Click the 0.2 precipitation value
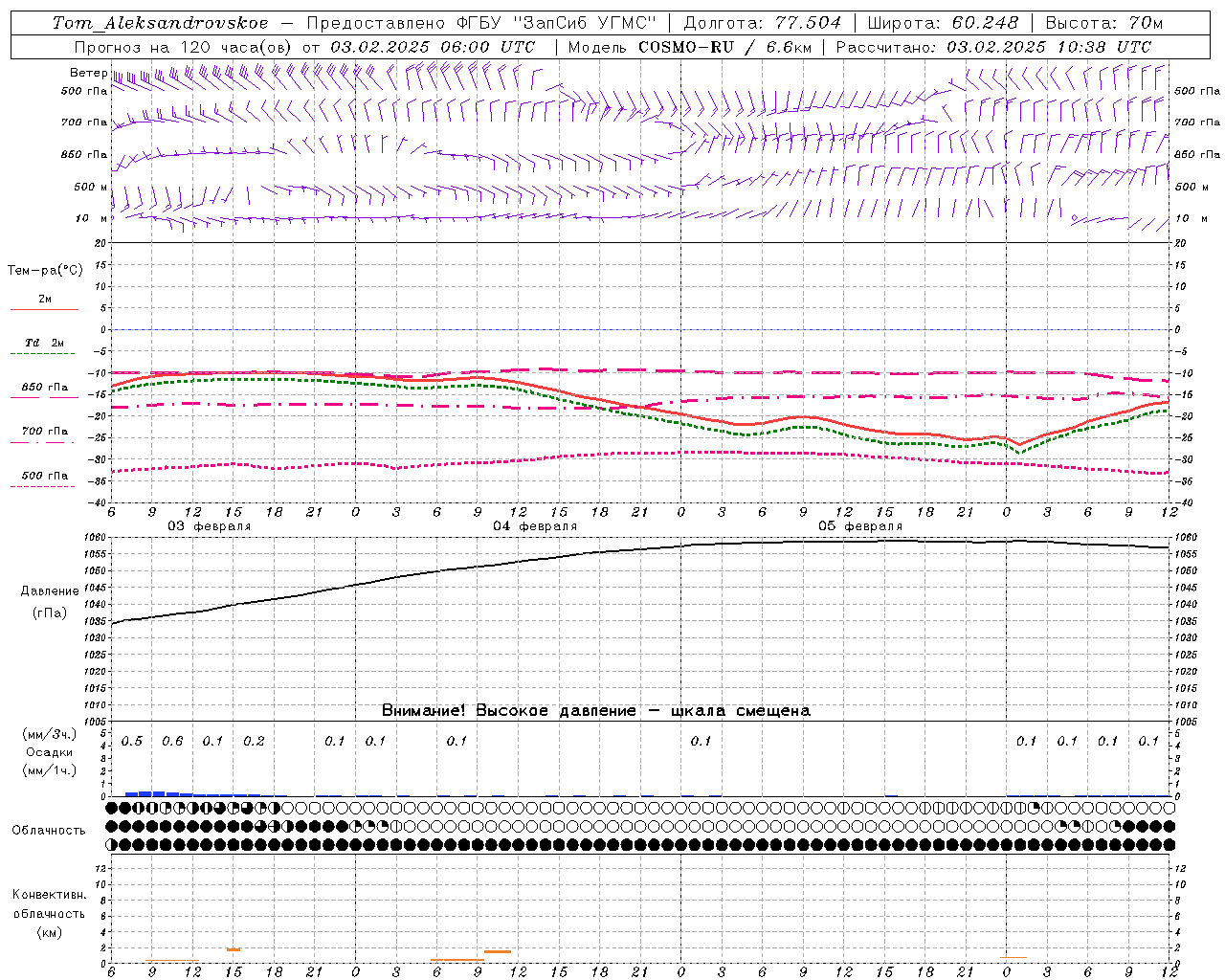Viewport: 1225px width, 980px height. pyautogui.click(x=254, y=742)
